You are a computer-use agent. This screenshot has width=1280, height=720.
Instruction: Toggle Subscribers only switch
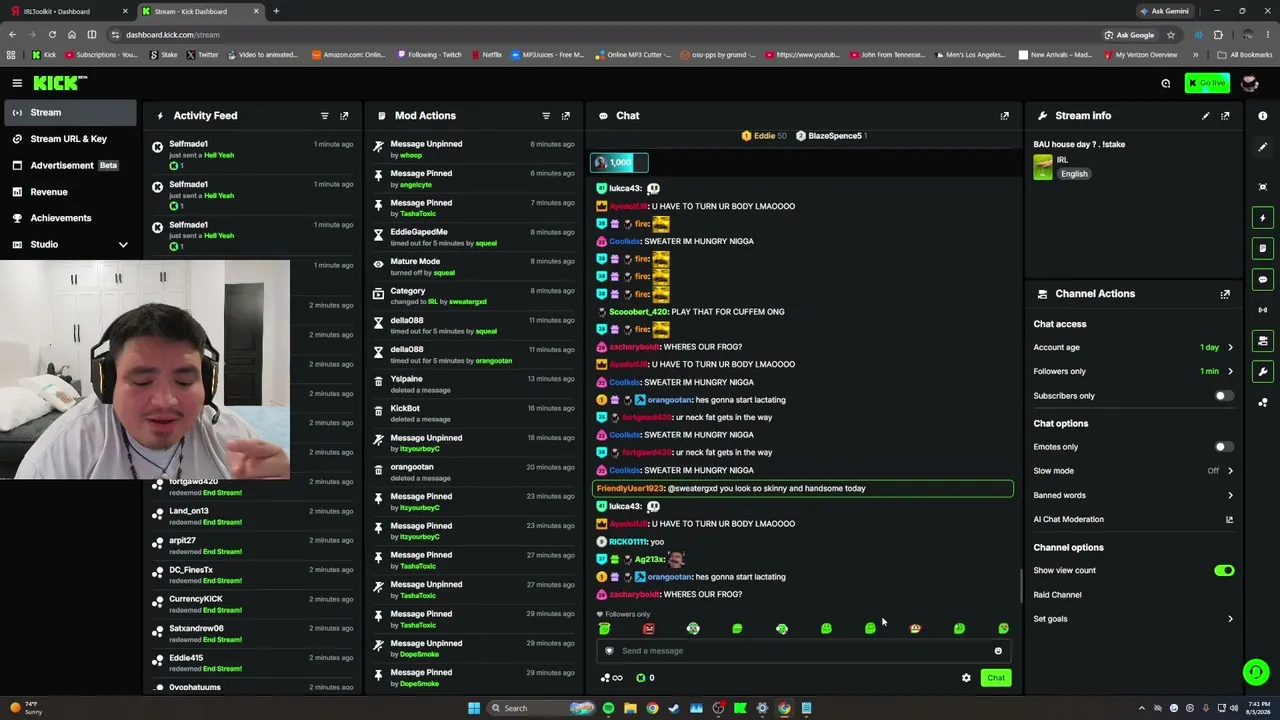point(1224,396)
